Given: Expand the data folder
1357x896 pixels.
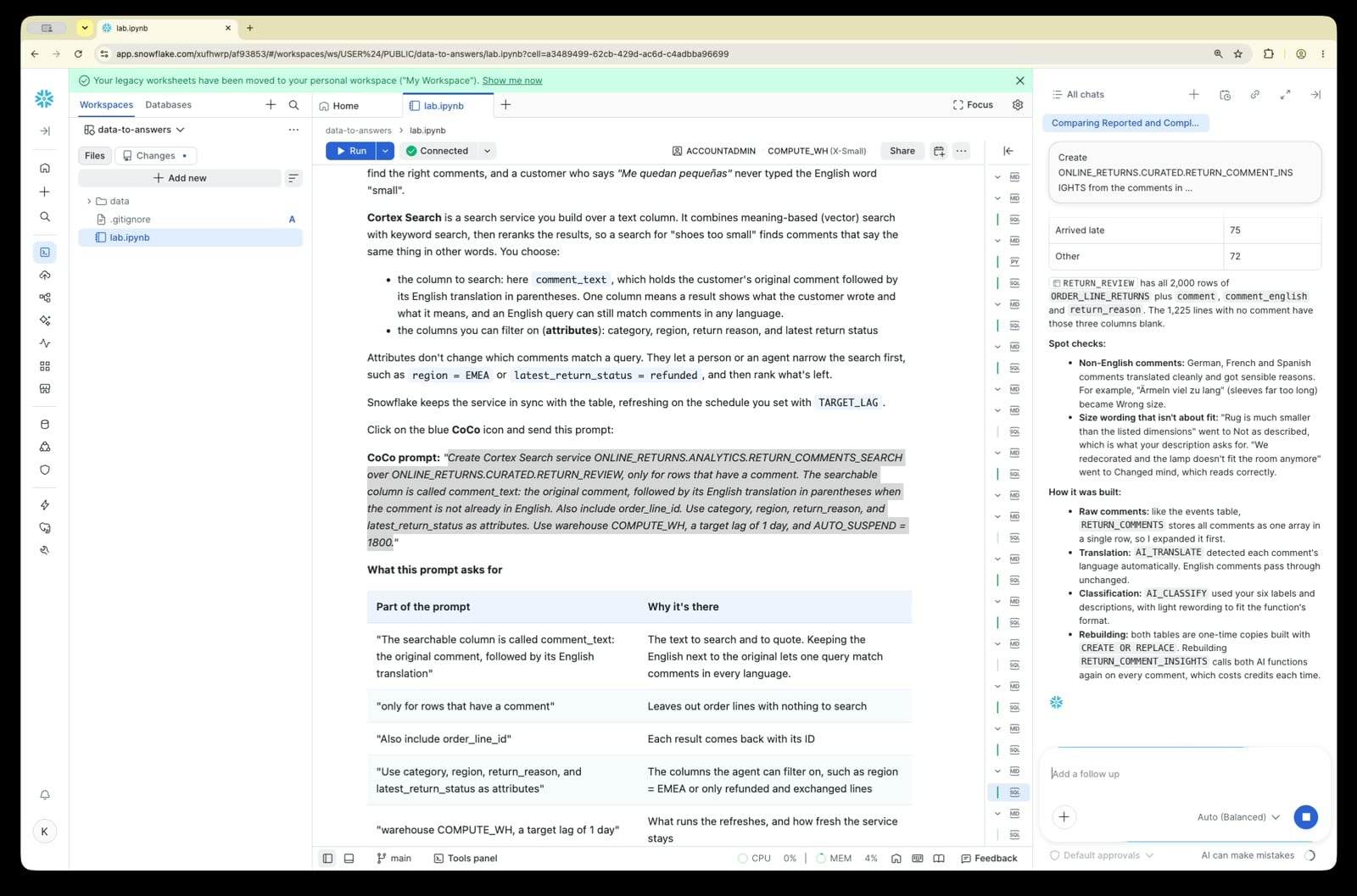Looking at the screenshot, I should coord(89,201).
